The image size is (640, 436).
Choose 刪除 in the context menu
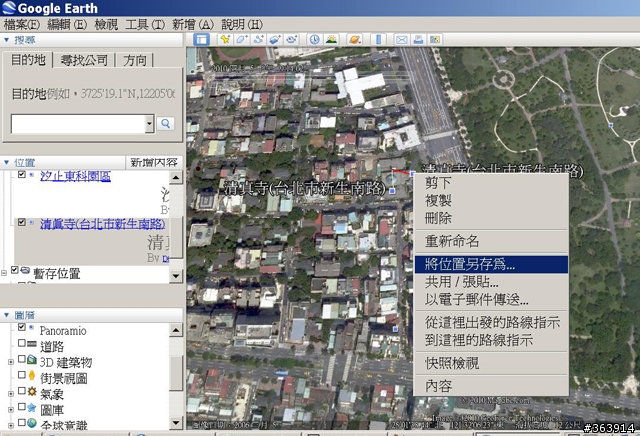(x=491, y=218)
